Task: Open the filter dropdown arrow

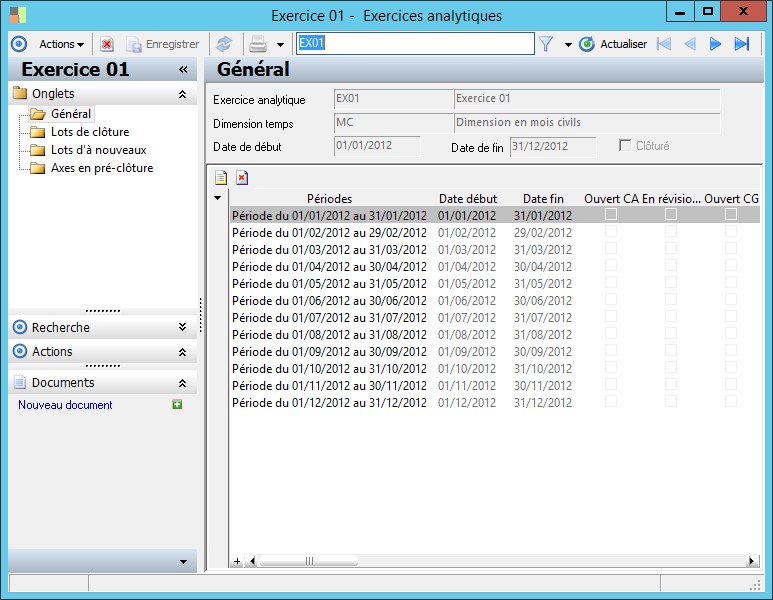Action: [568, 45]
